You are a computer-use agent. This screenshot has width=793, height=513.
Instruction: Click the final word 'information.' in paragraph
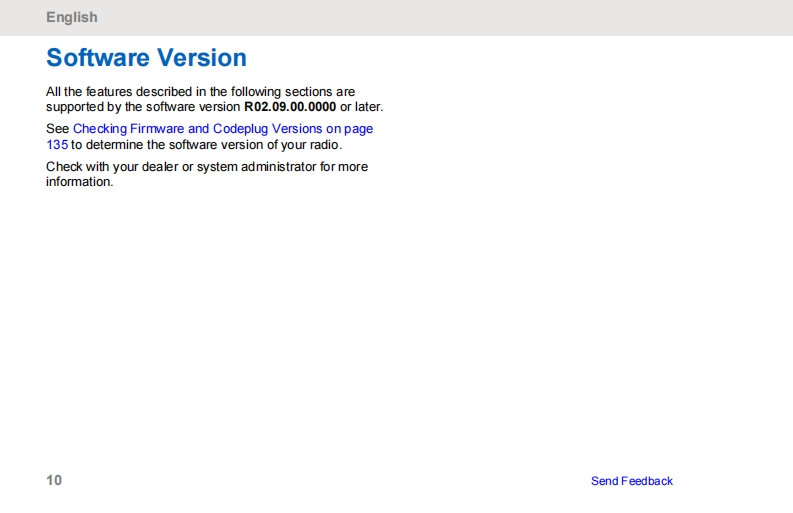79,182
